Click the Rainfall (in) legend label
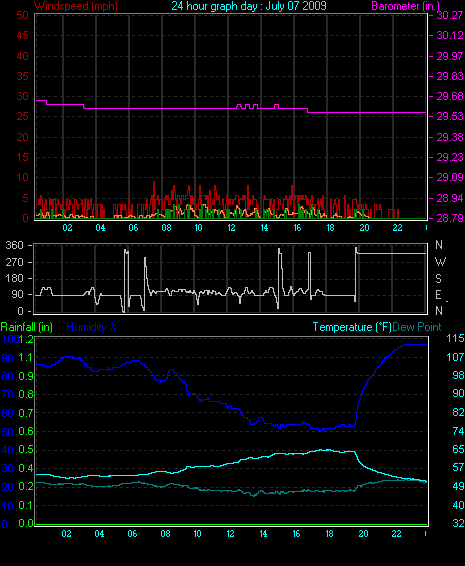Viewport: 465px width, 566px height. [x=27, y=327]
